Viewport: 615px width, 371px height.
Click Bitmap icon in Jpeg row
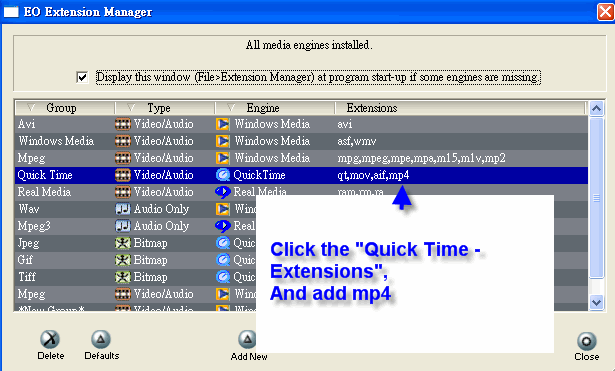122,243
